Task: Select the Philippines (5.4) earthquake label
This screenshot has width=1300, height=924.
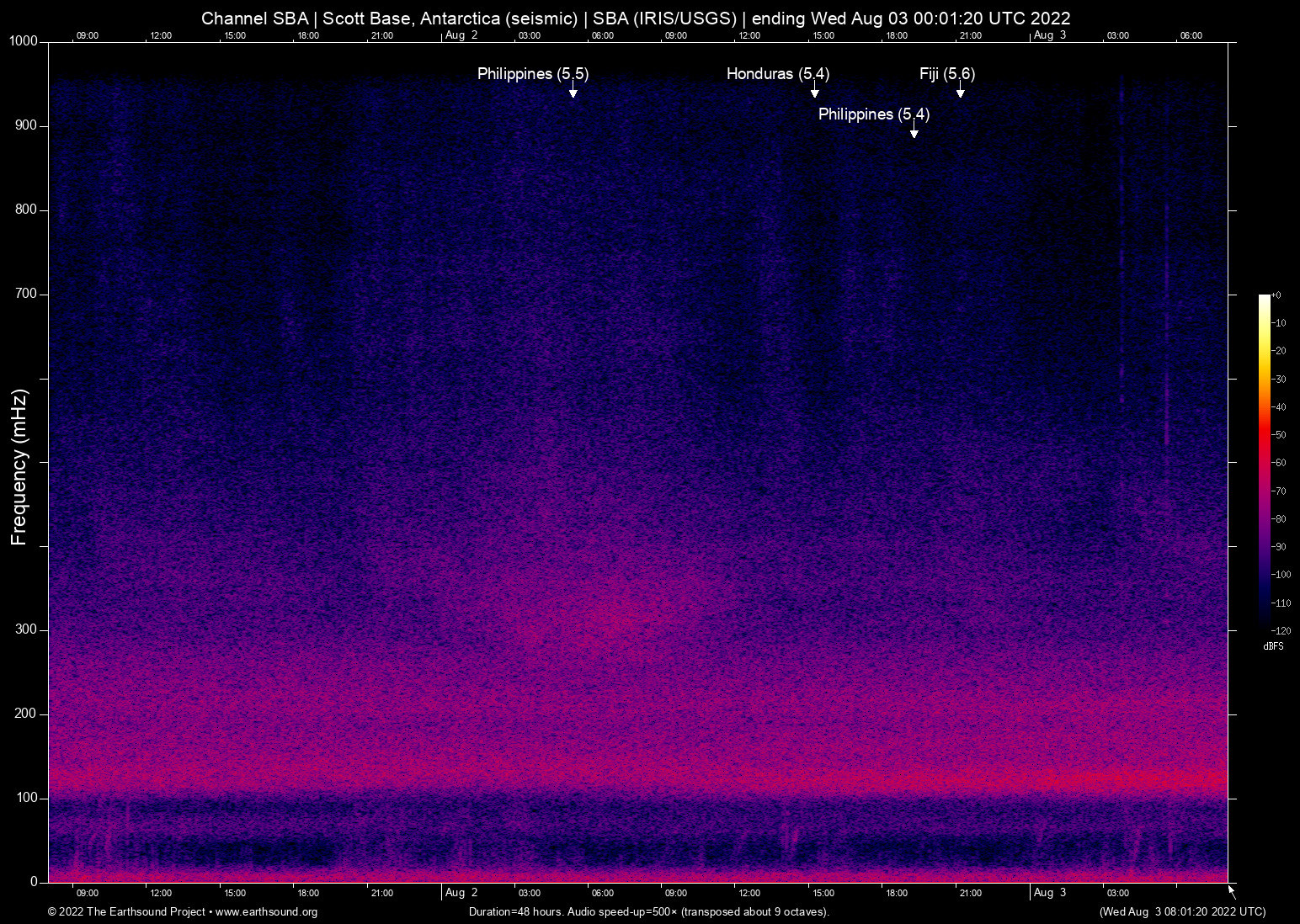Action: pyautogui.click(x=873, y=114)
